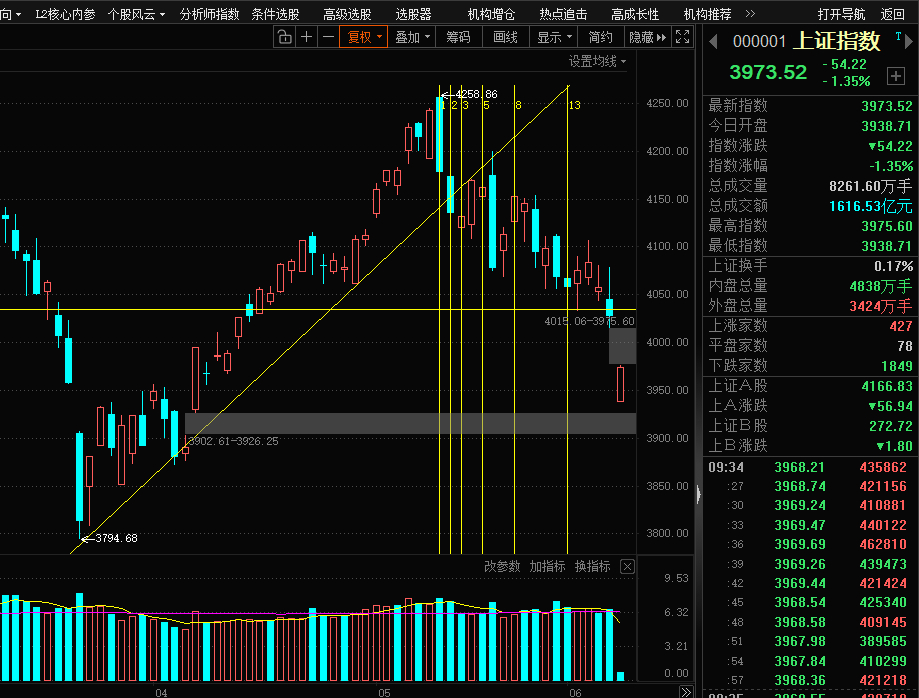Click the 上证指数 index name title
The width and height of the screenshot is (919, 698).
[x=837, y=41]
